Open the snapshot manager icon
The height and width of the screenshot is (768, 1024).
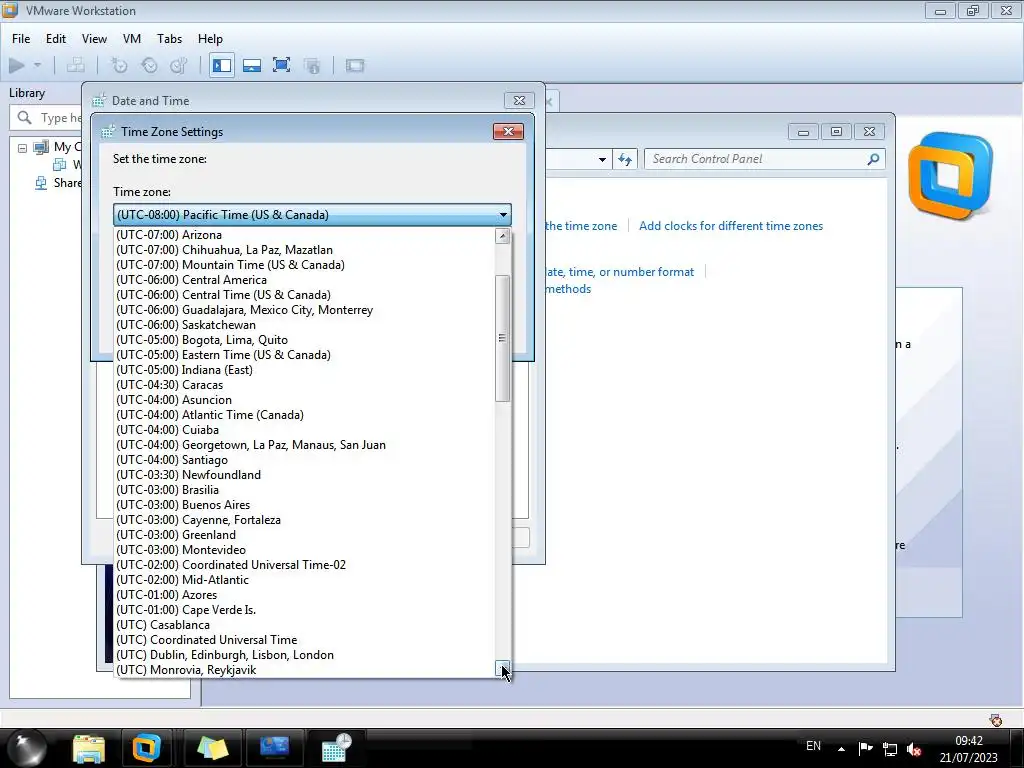(x=179, y=65)
